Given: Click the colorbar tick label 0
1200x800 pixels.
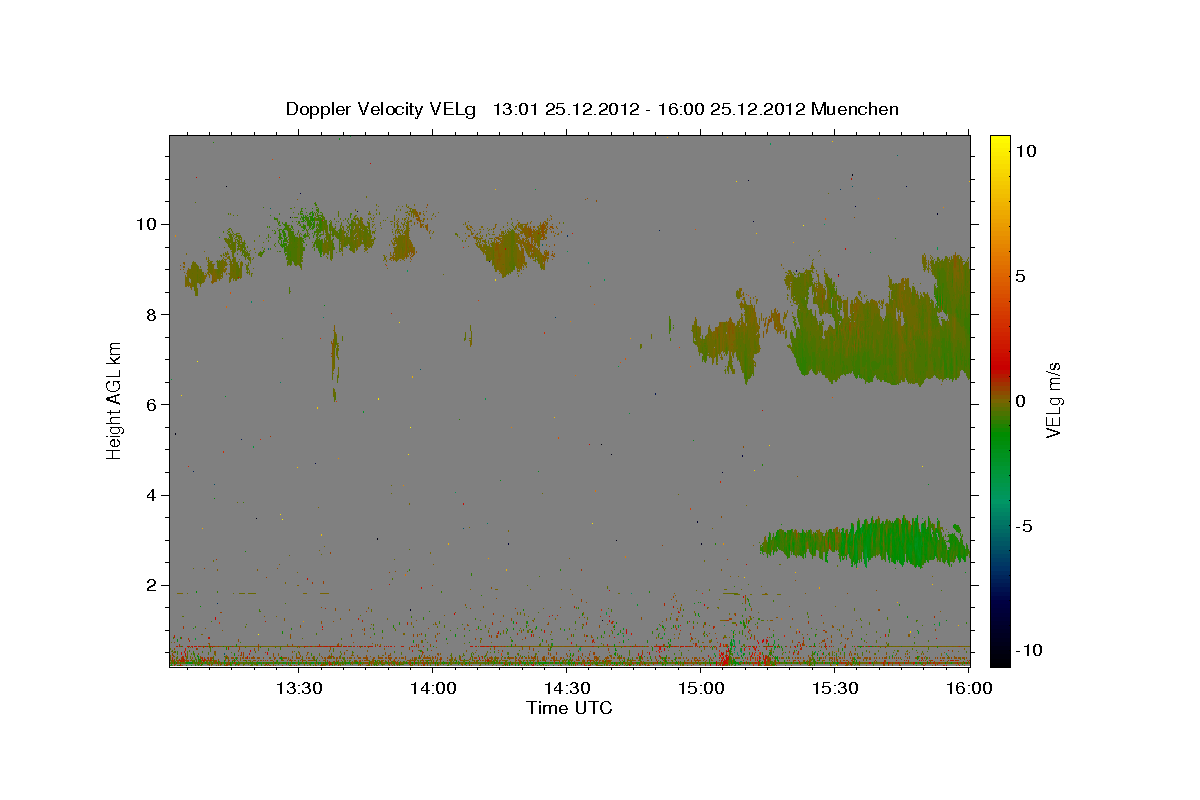Looking at the screenshot, I should (x=1021, y=401).
